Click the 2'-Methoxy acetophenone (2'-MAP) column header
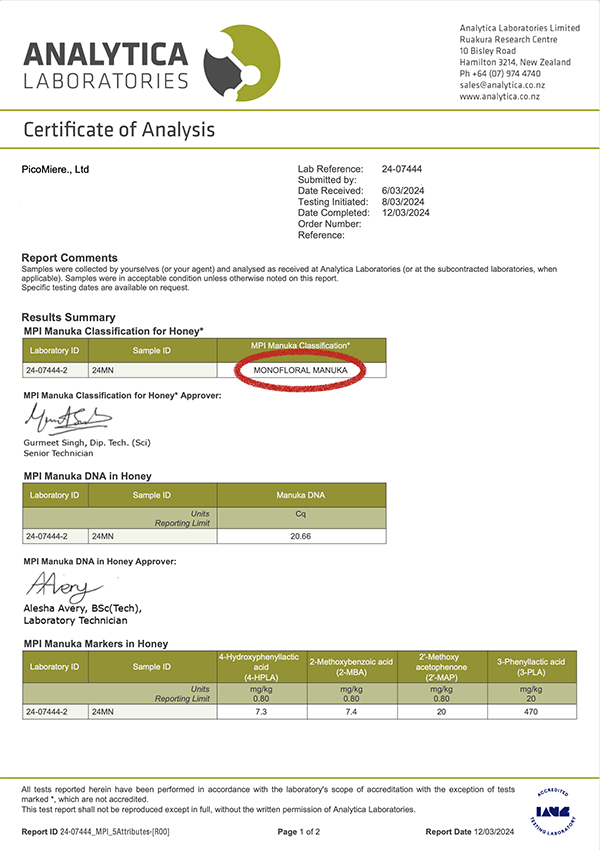 (x=442, y=667)
